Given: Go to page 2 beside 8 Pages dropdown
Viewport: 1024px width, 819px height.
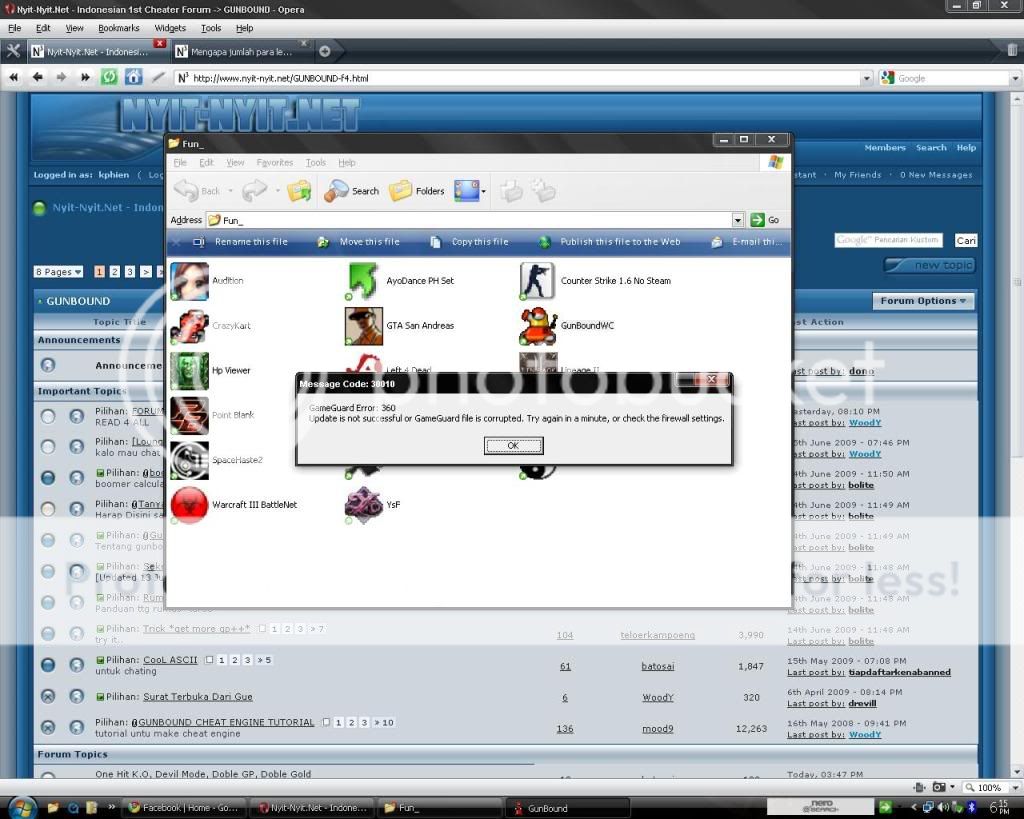Looking at the screenshot, I should (114, 272).
